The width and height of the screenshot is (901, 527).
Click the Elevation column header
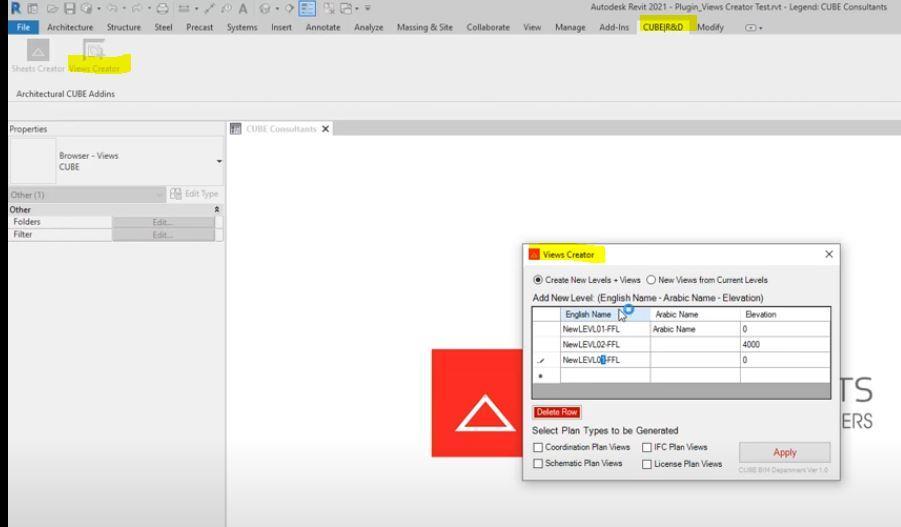click(x=785, y=314)
